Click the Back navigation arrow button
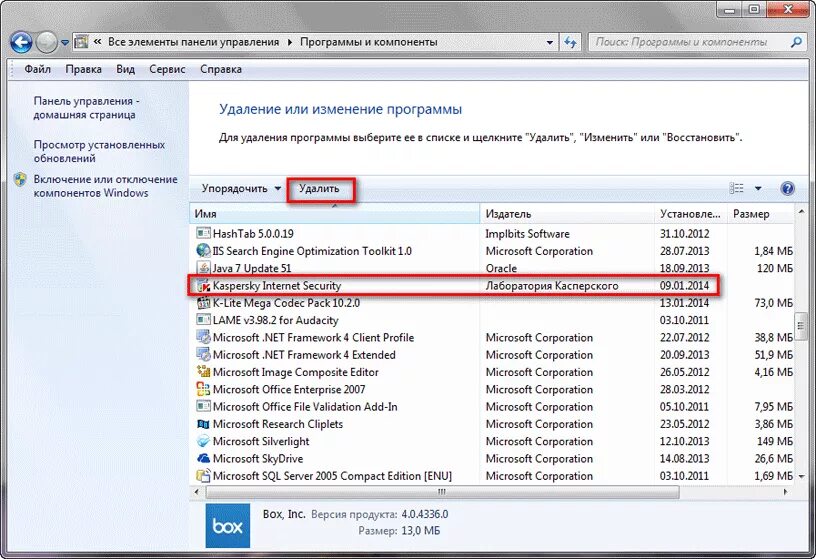Image resolution: width=816 pixels, height=559 pixels. click(21, 42)
